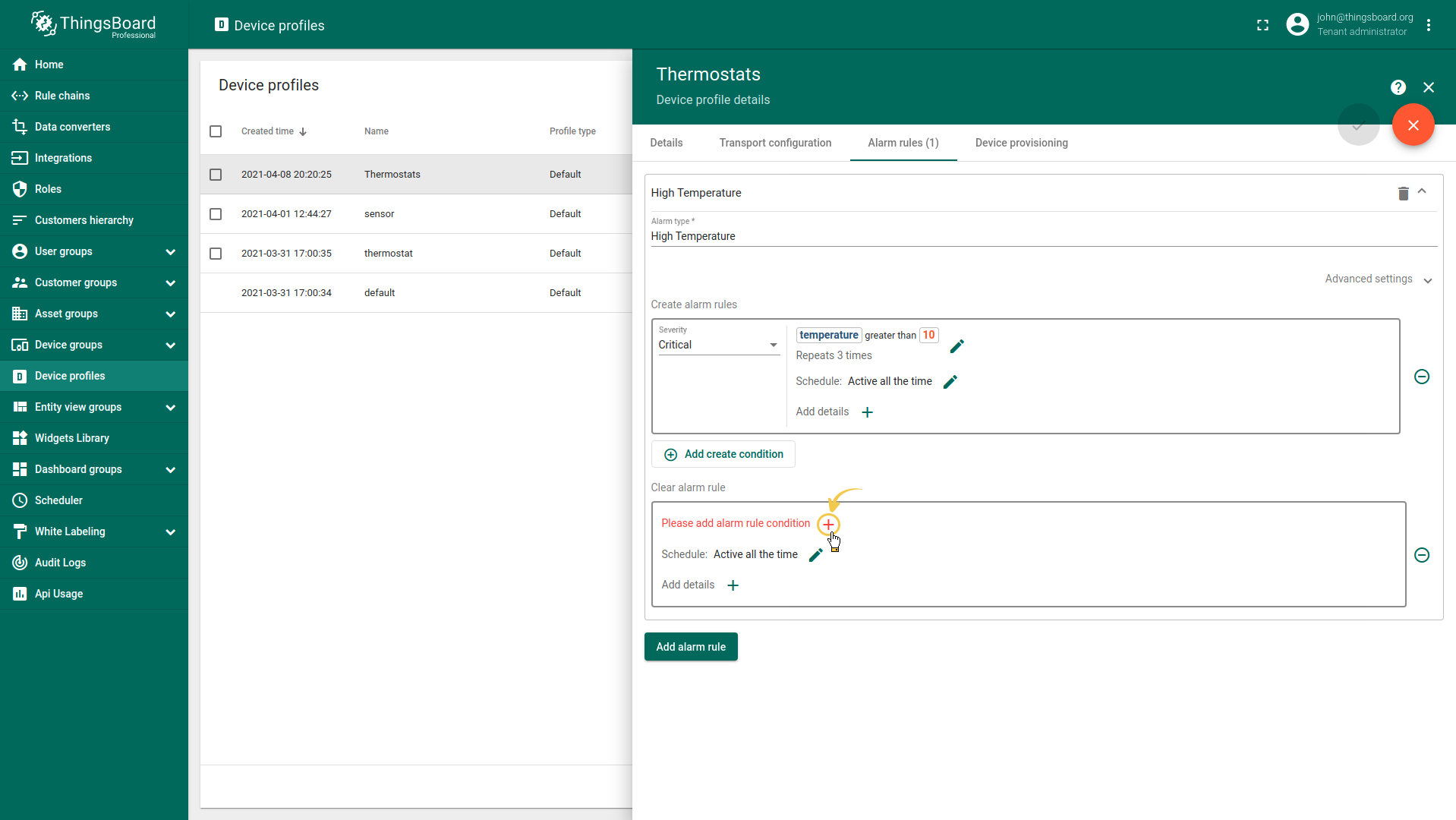
Task: Open the three-dot user menu
Action: (1429, 25)
